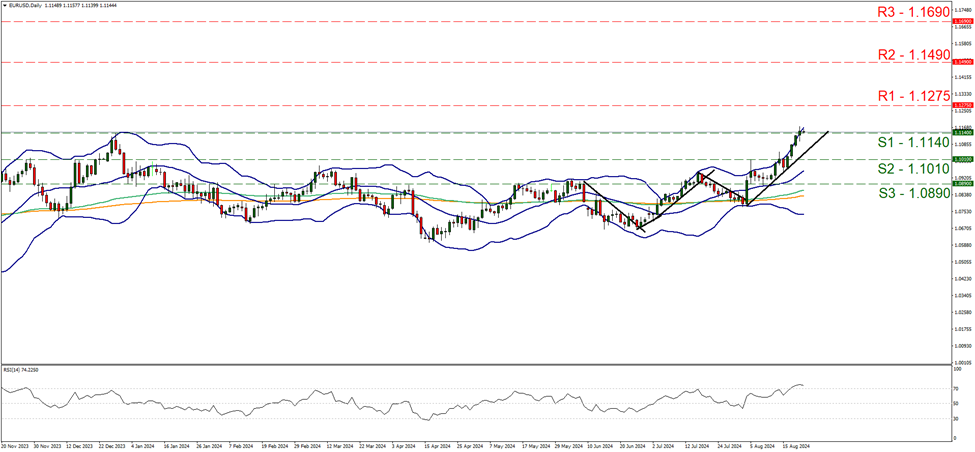Expand the chart dropdown arrow beside EURUSD.Daily
Screen dimensions: 975x452
[x=3, y=5]
